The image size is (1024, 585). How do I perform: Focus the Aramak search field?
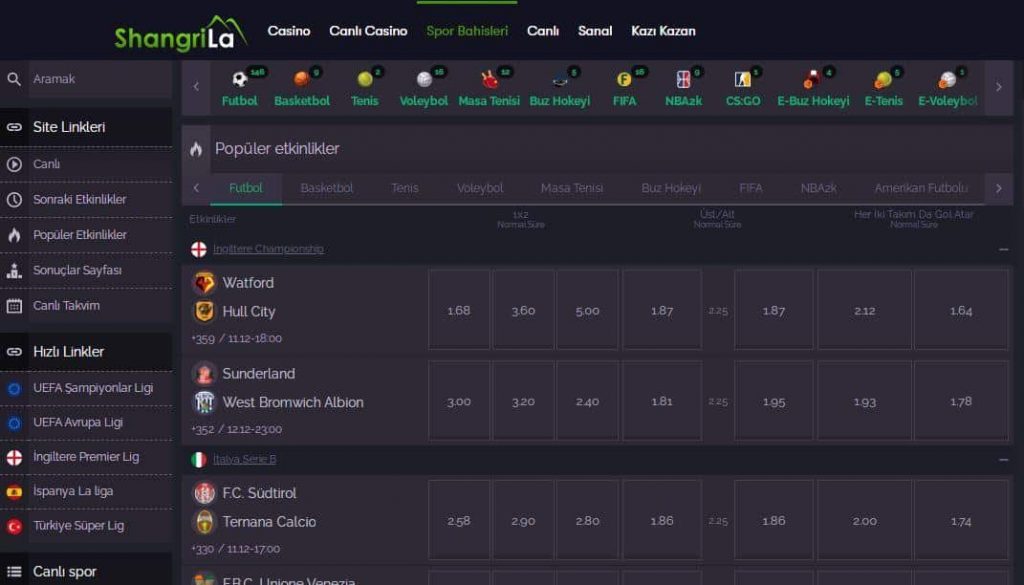tap(100, 79)
